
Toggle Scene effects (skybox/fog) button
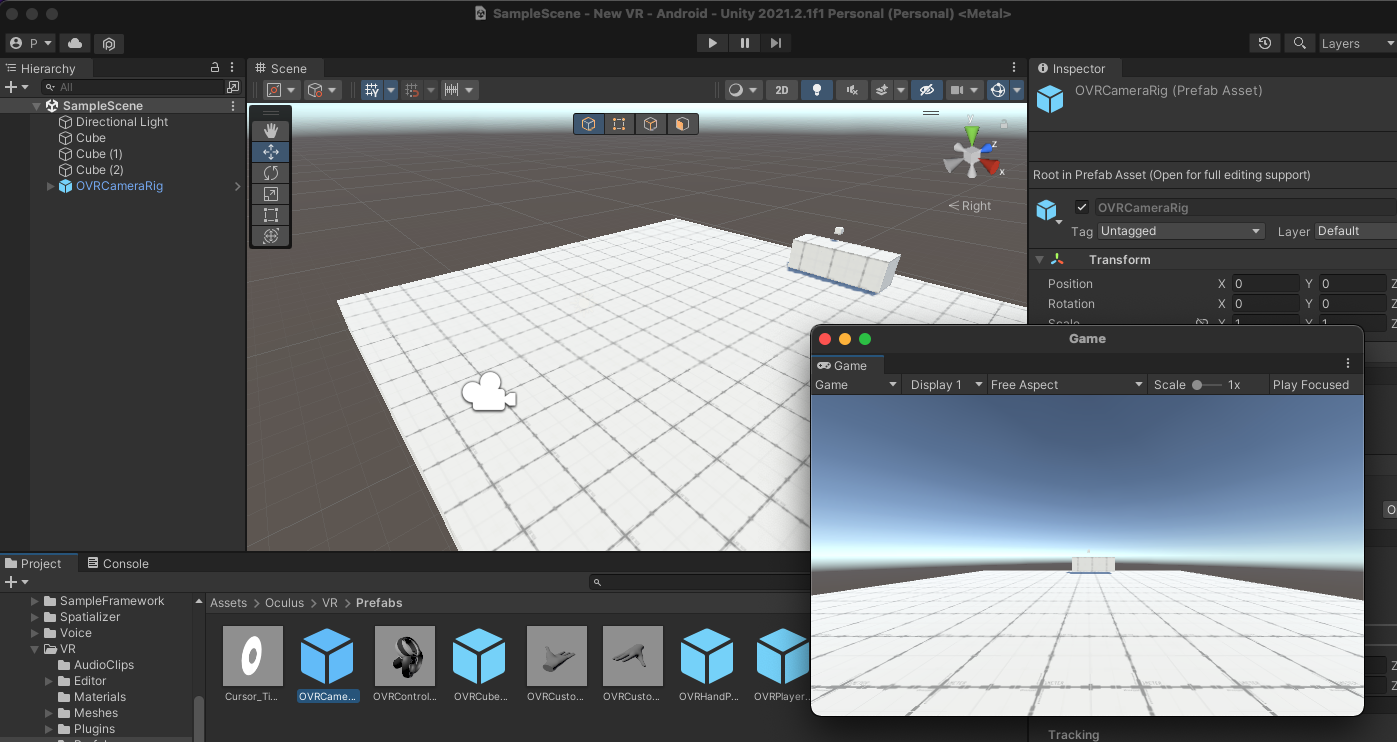882,90
